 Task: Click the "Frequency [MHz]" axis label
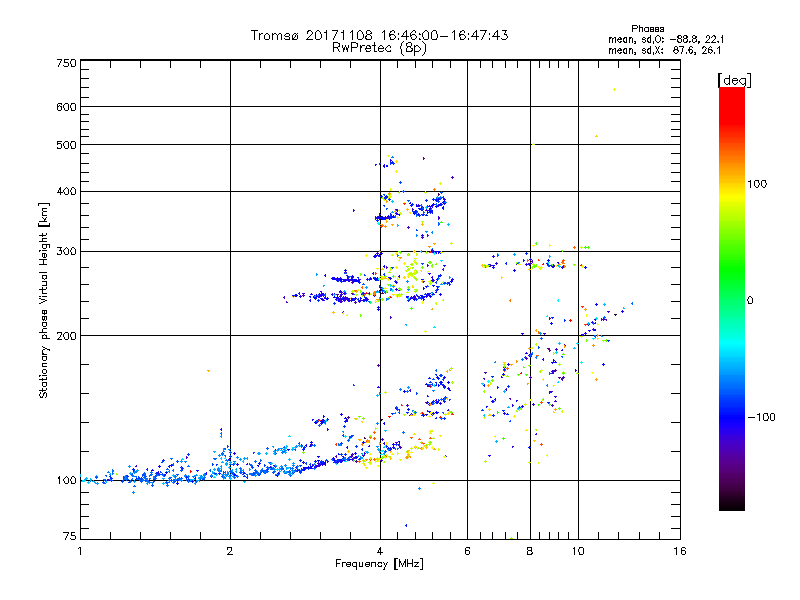click(379, 564)
